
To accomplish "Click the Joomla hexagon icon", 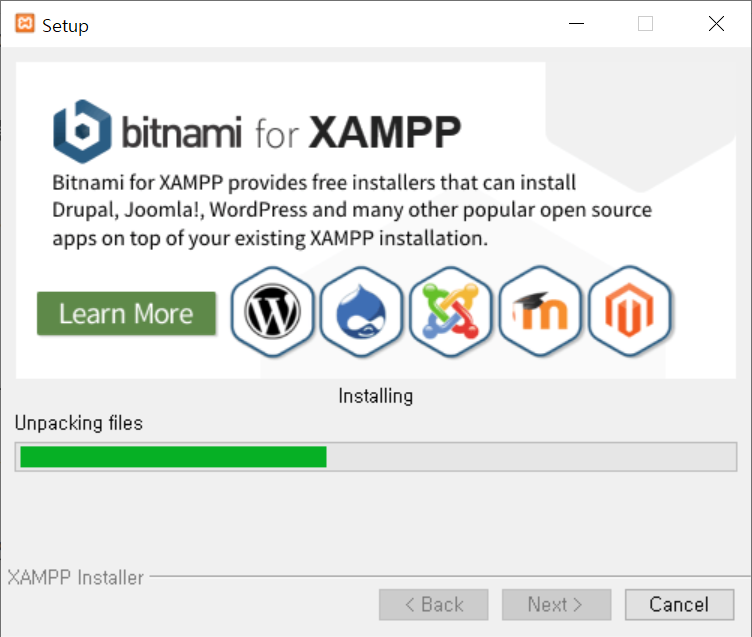I will click(x=451, y=312).
